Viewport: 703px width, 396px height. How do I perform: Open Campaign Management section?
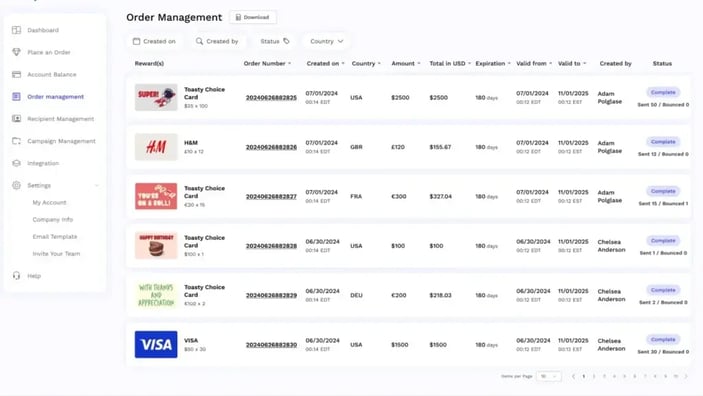61,141
